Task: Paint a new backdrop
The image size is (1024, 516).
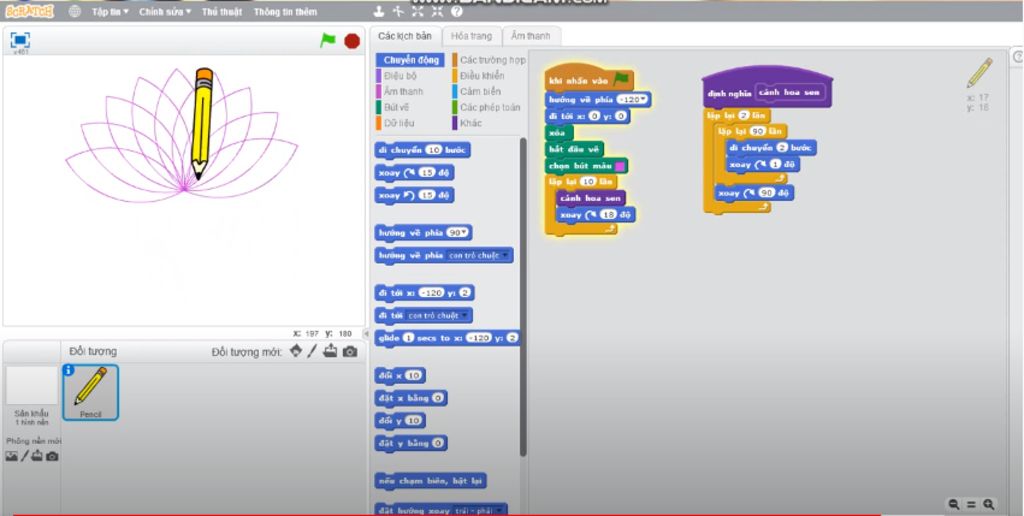Action: click(25, 456)
